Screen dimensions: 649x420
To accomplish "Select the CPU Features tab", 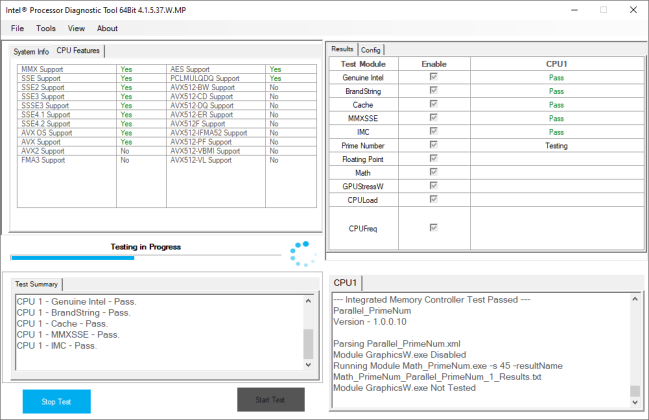I will 78,50.
